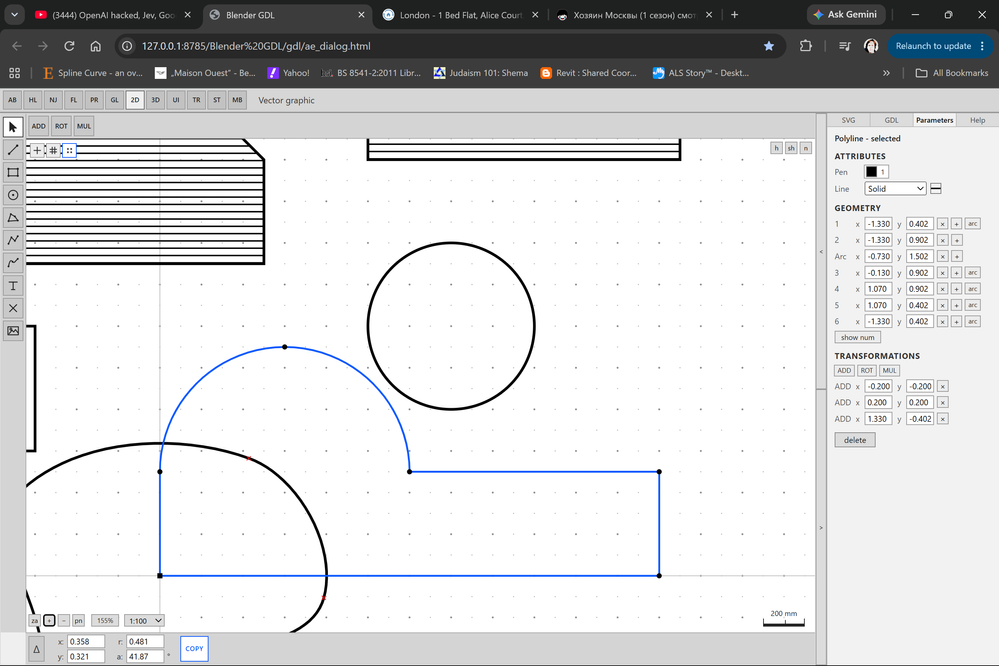Toggle the delta relative coordinates button

point(36,649)
